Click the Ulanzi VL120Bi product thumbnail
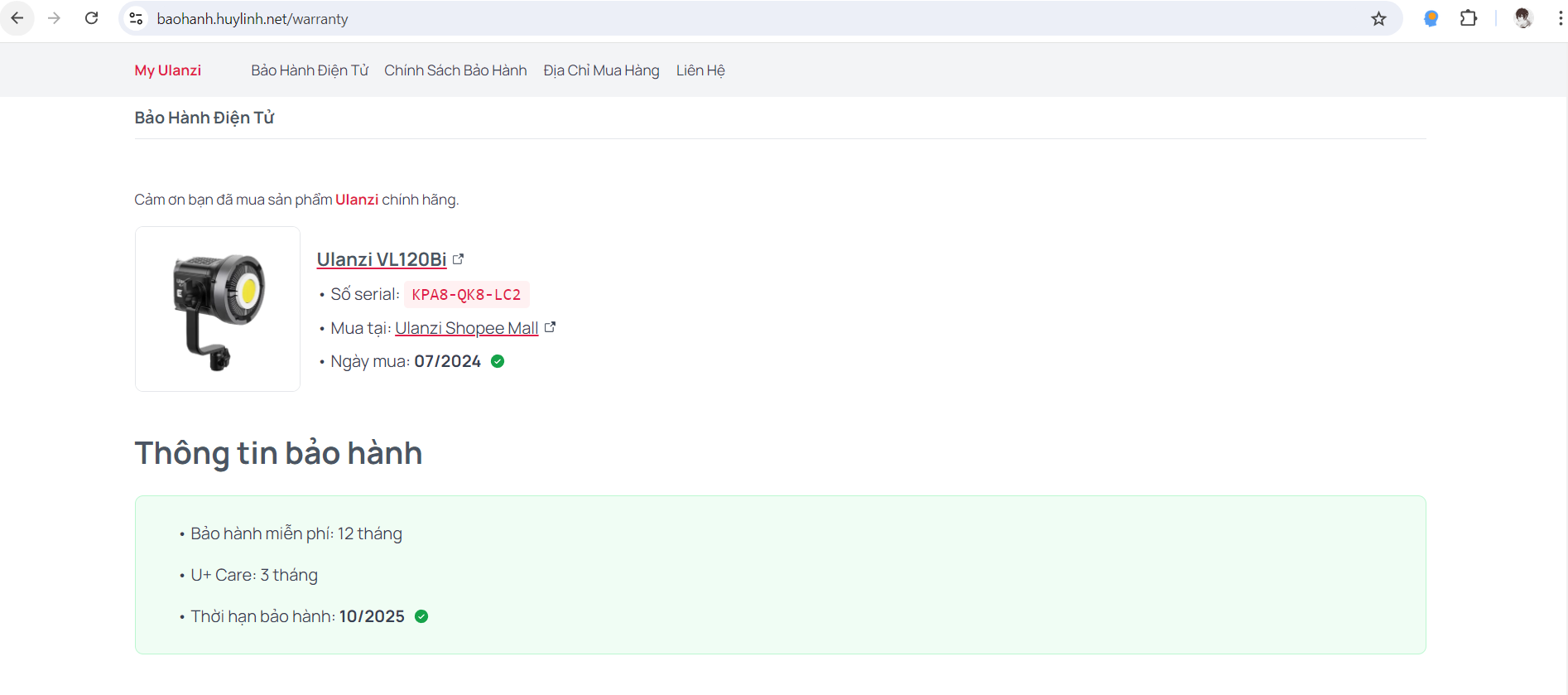1568x695 pixels. coord(218,309)
